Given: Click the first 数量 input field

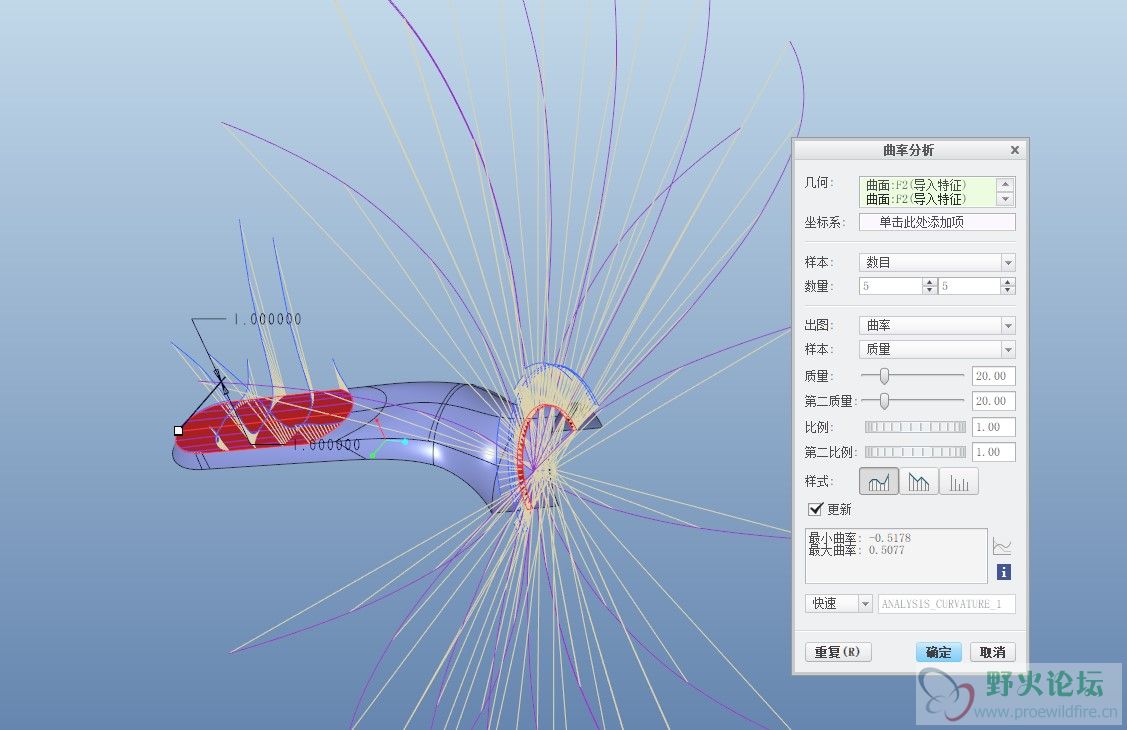Looking at the screenshot, I should (891, 286).
